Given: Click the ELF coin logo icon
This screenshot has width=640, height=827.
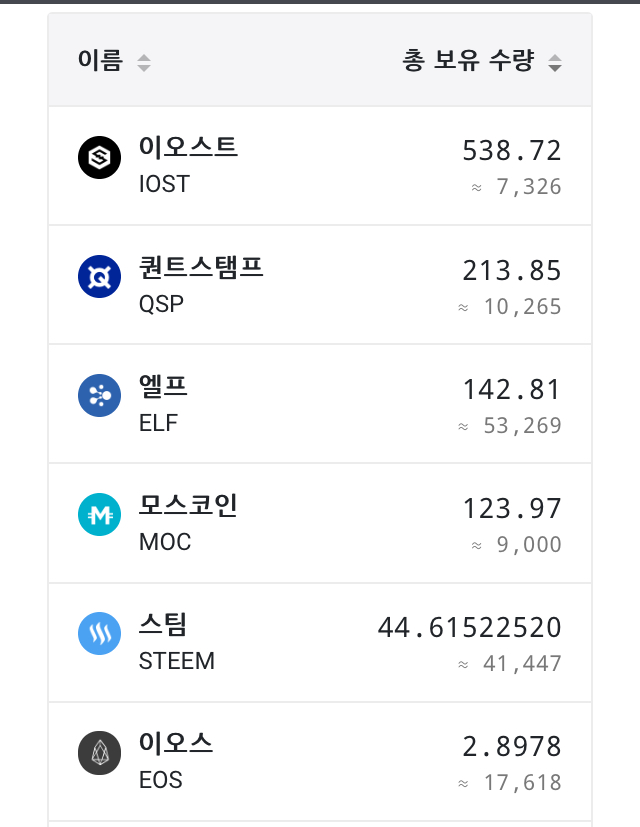Looking at the screenshot, I should pyautogui.click(x=99, y=395).
